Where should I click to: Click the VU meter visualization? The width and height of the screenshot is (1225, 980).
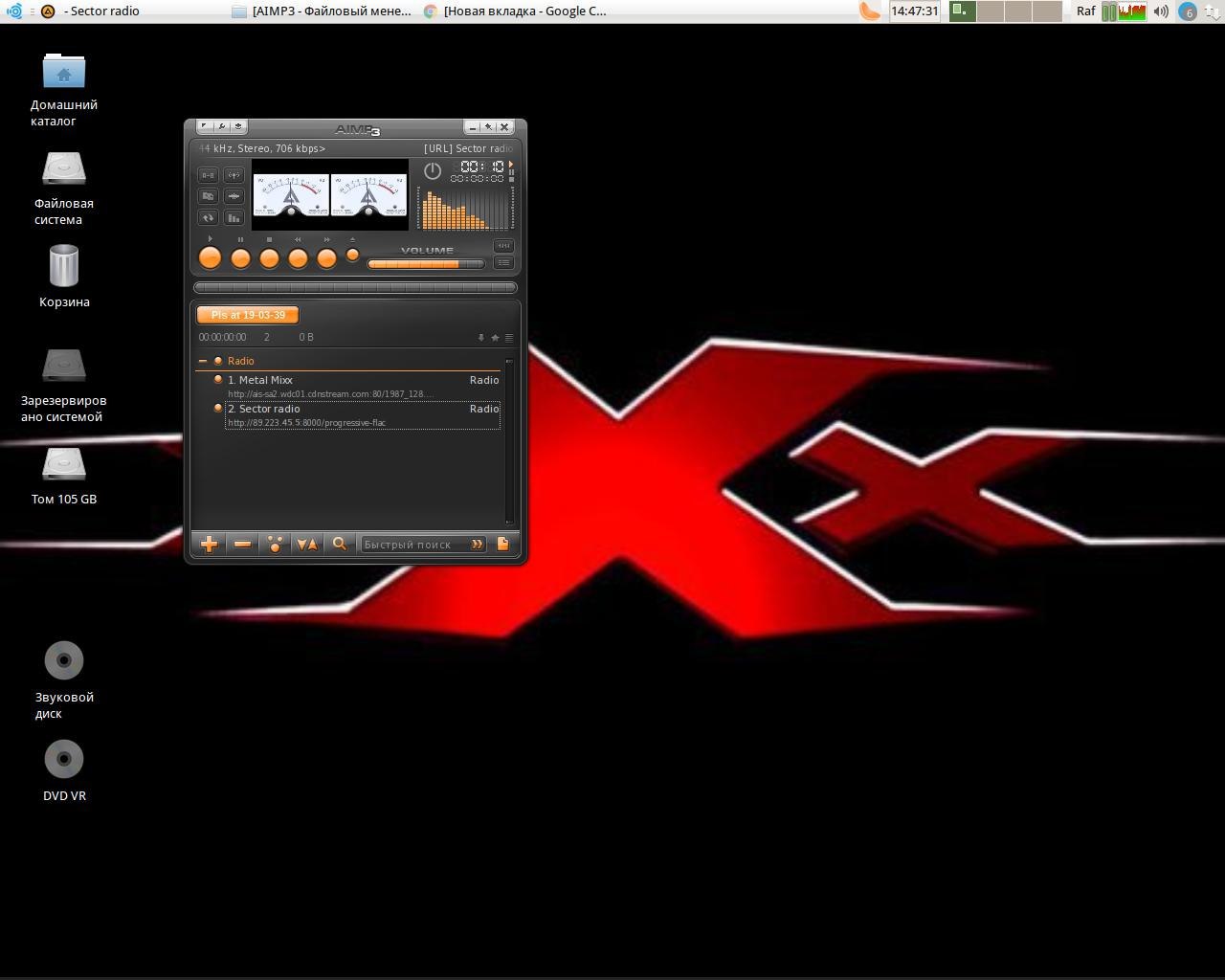[330, 196]
